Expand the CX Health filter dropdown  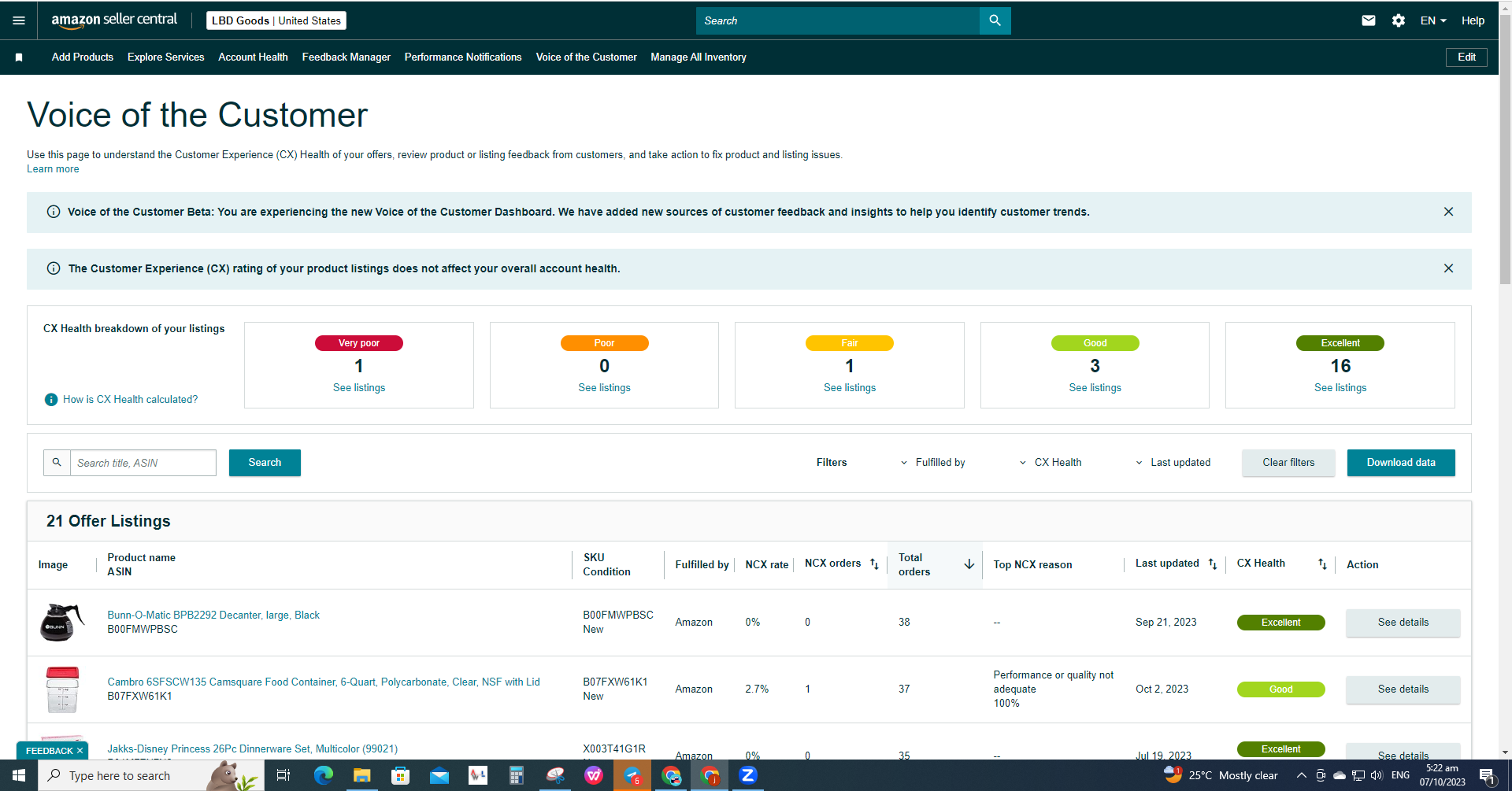pos(1051,463)
